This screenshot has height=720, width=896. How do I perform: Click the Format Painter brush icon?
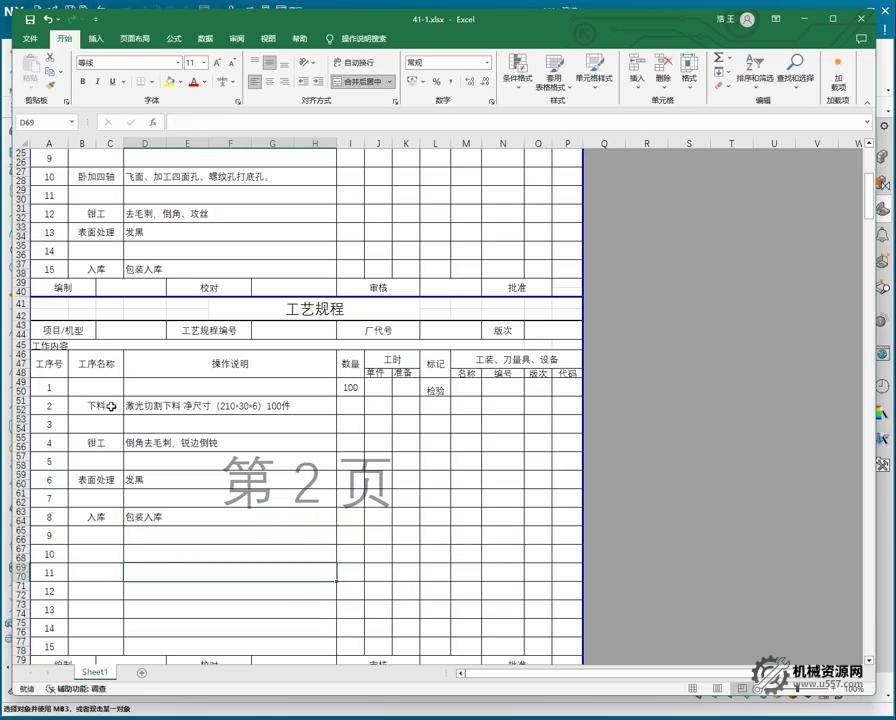coord(50,86)
